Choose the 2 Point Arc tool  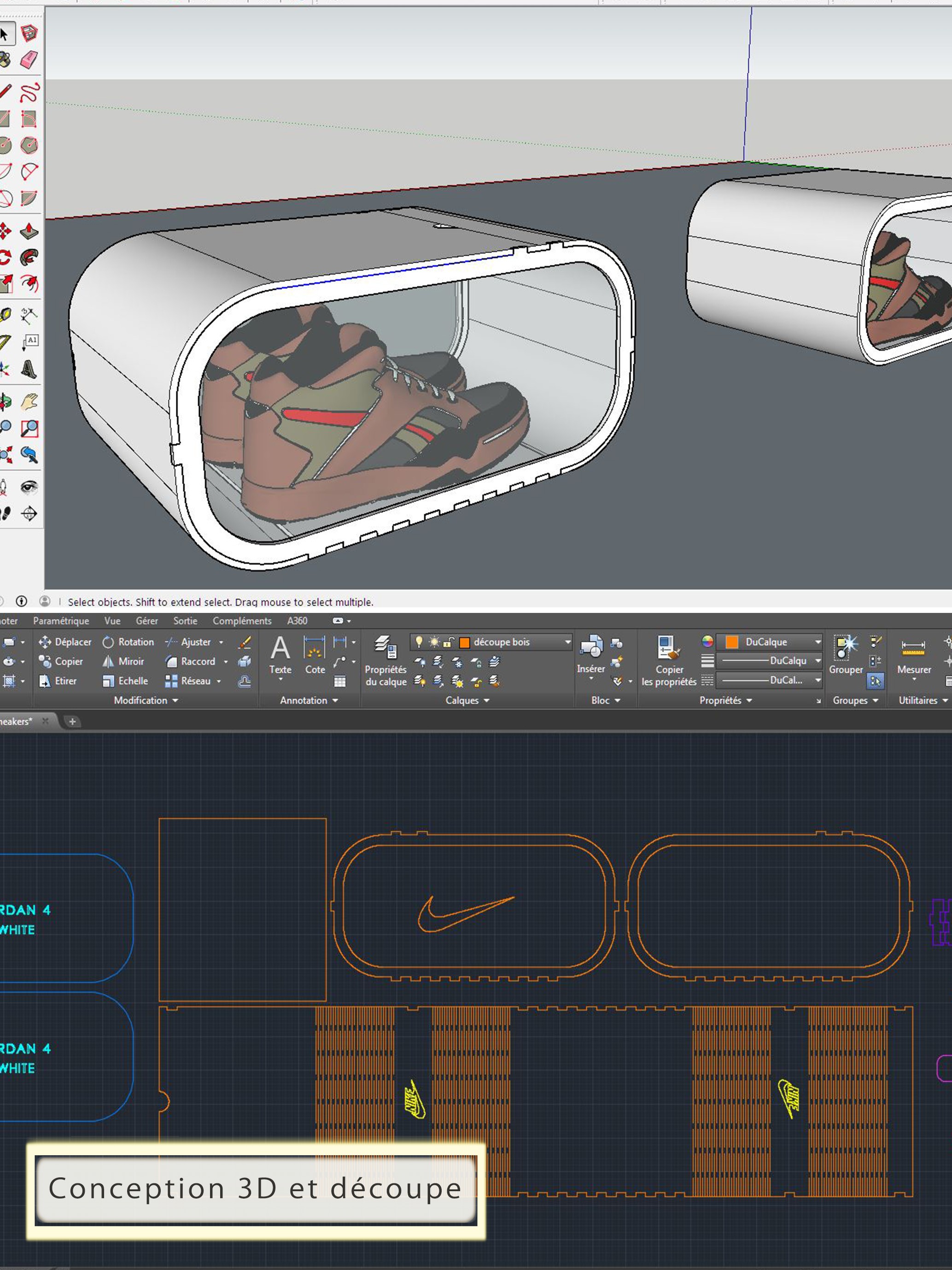click(x=29, y=172)
